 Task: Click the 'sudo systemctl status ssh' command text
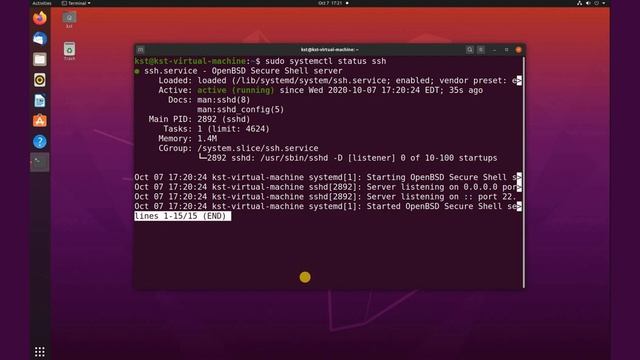[326, 61]
